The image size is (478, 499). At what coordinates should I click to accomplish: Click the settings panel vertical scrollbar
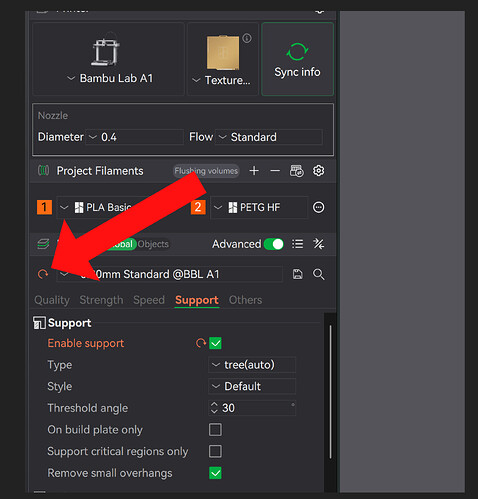pyautogui.click(x=330, y=392)
